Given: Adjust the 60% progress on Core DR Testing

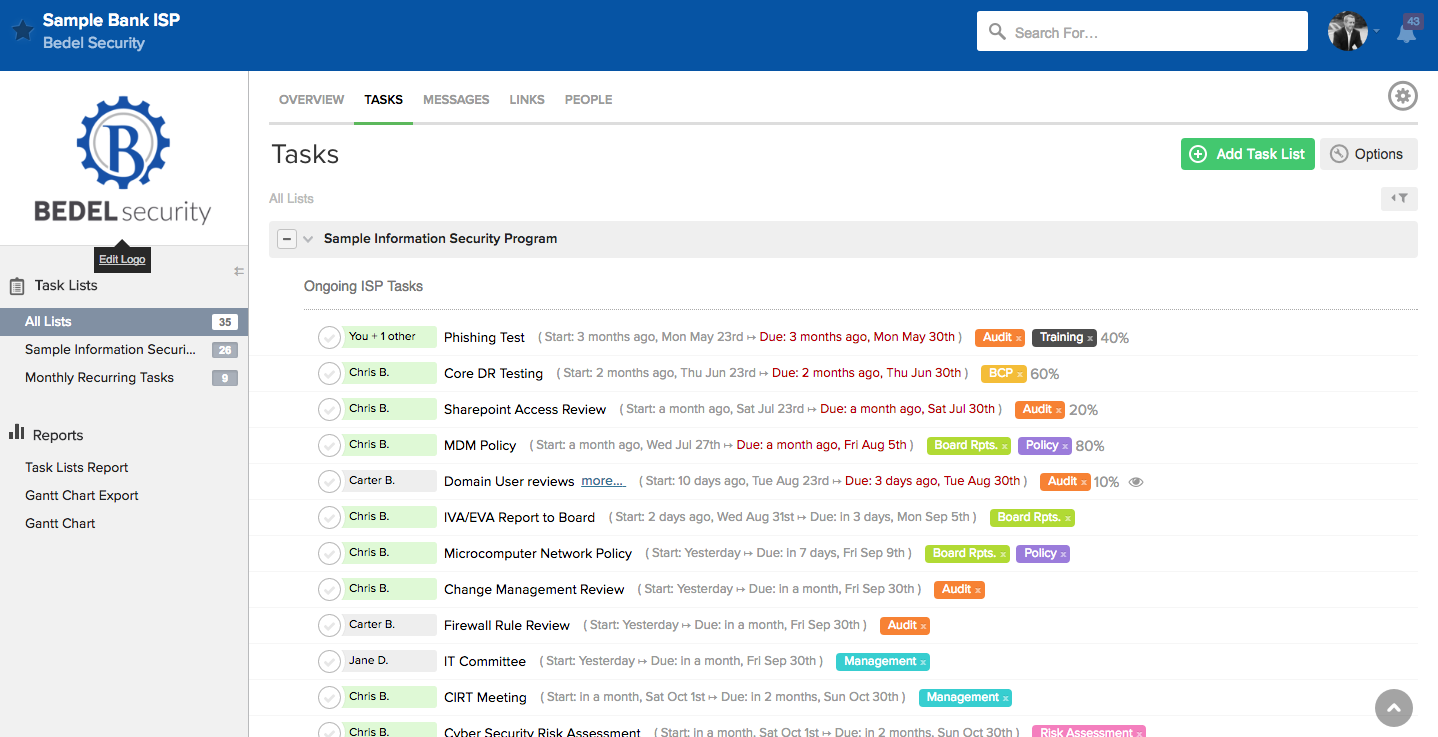Looking at the screenshot, I should pyautogui.click(x=1045, y=374).
